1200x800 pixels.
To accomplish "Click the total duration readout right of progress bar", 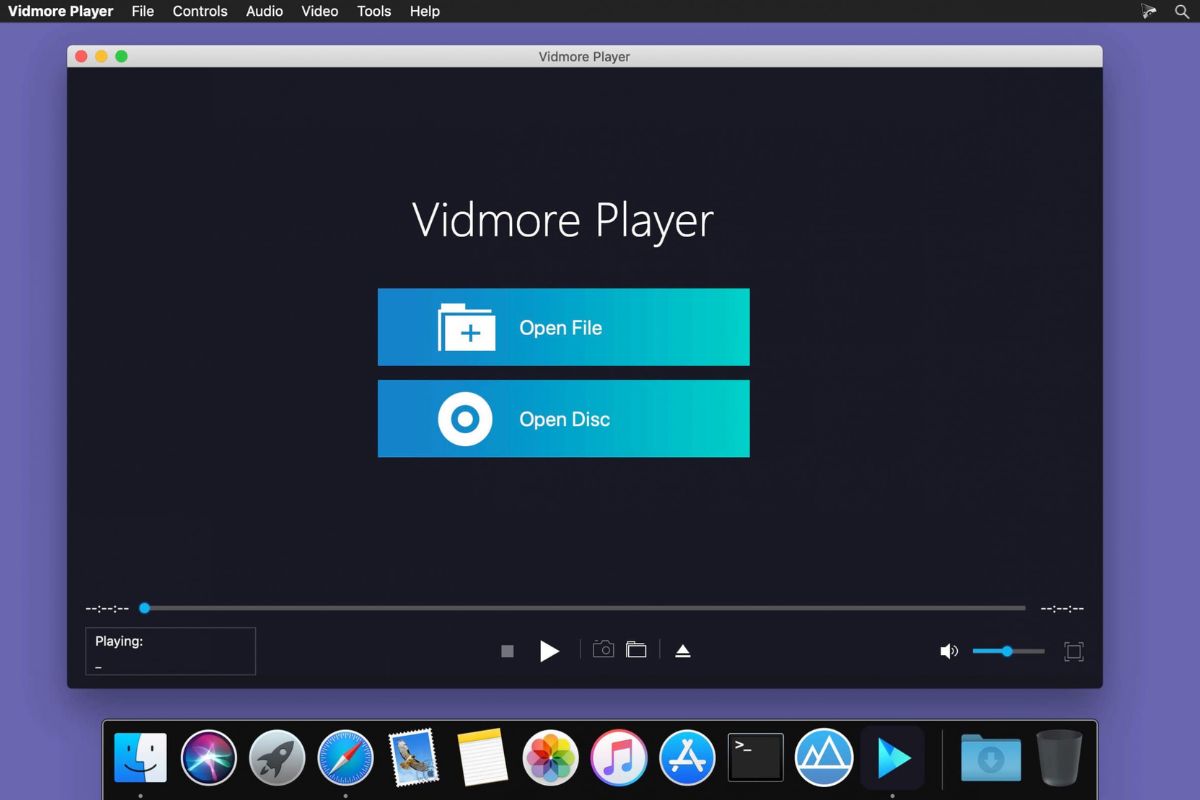I will click(x=1062, y=608).
